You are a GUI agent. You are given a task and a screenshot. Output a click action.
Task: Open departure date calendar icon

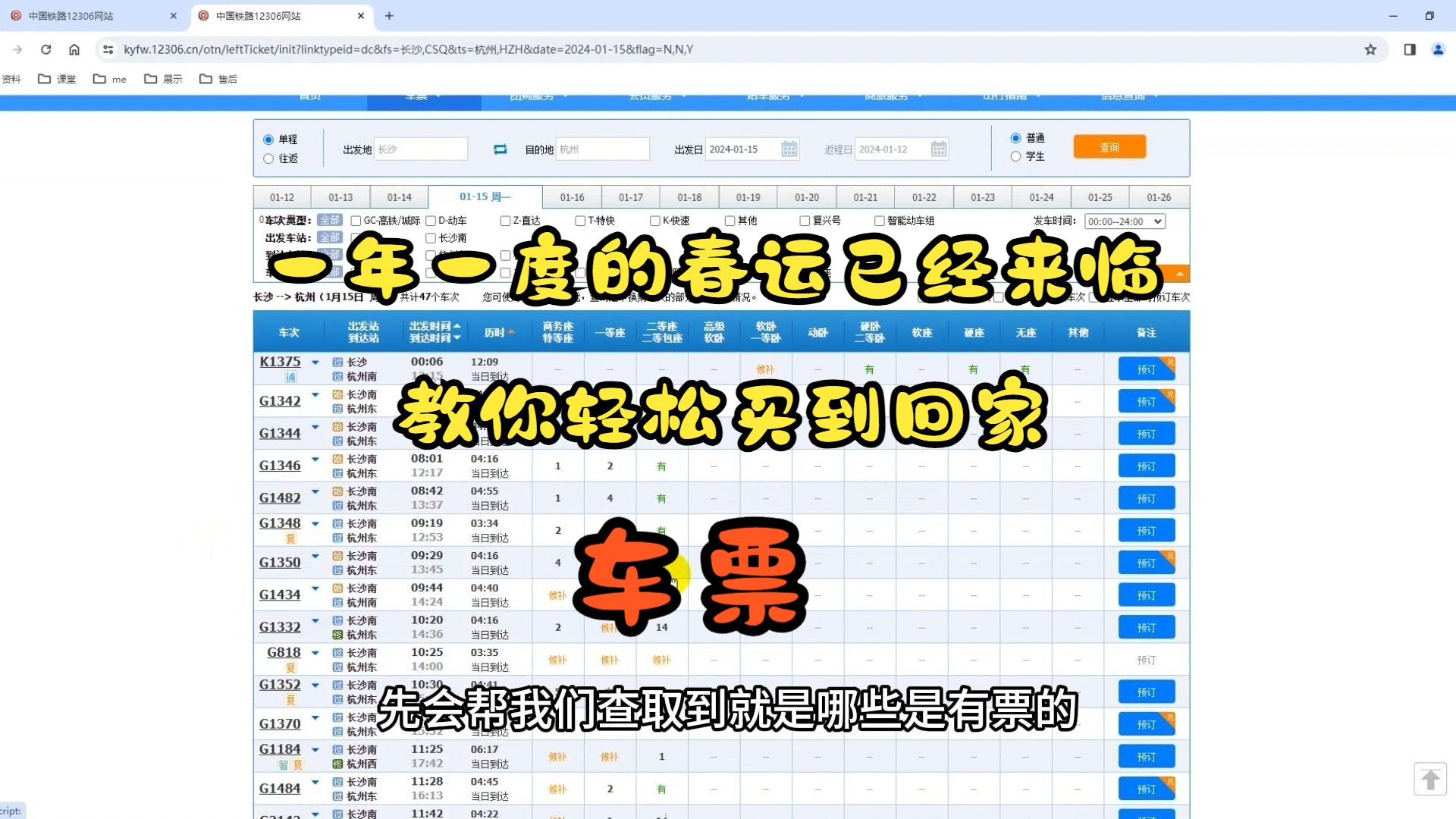point(789,149)
